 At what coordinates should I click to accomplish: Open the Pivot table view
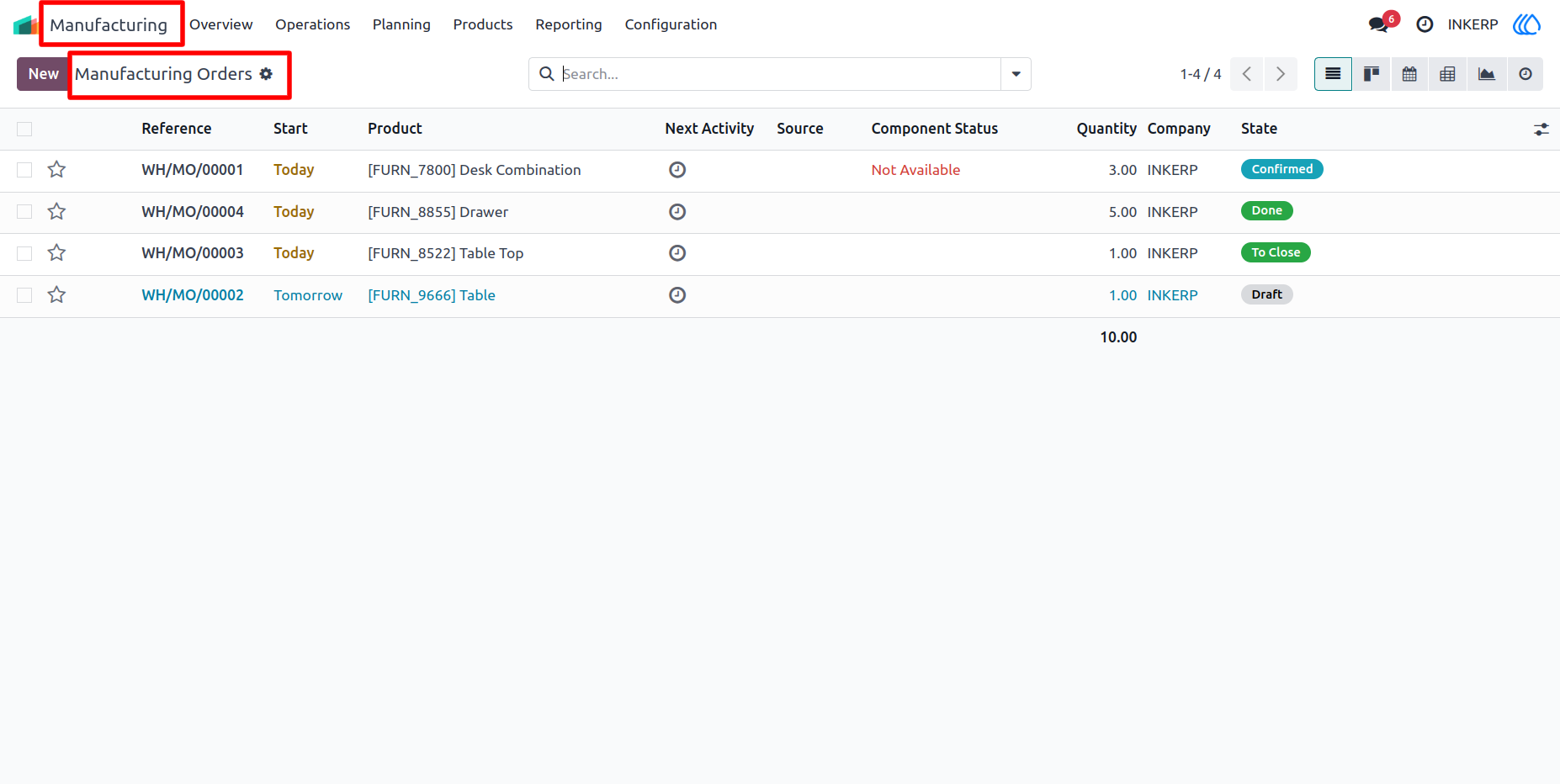pos(1447,74)
